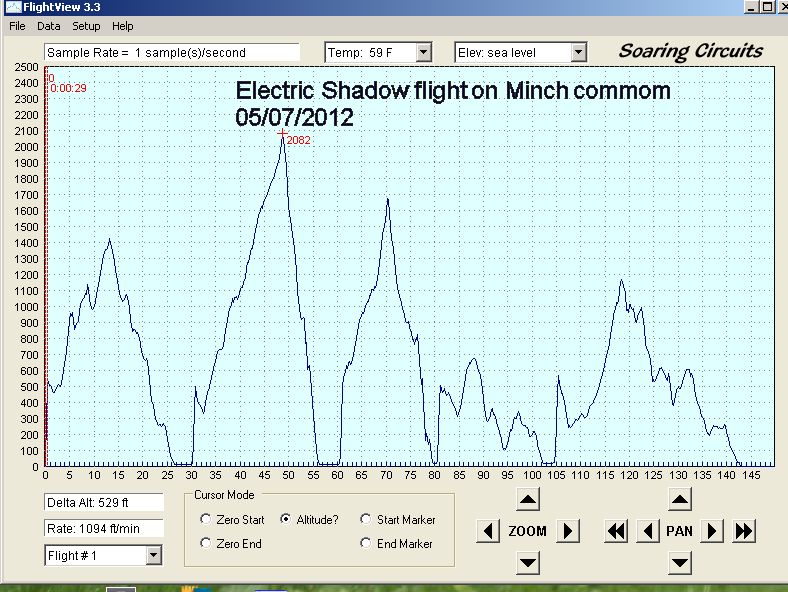
Task: Click the ZOOM up arrow button
Action: click(528, 500)
